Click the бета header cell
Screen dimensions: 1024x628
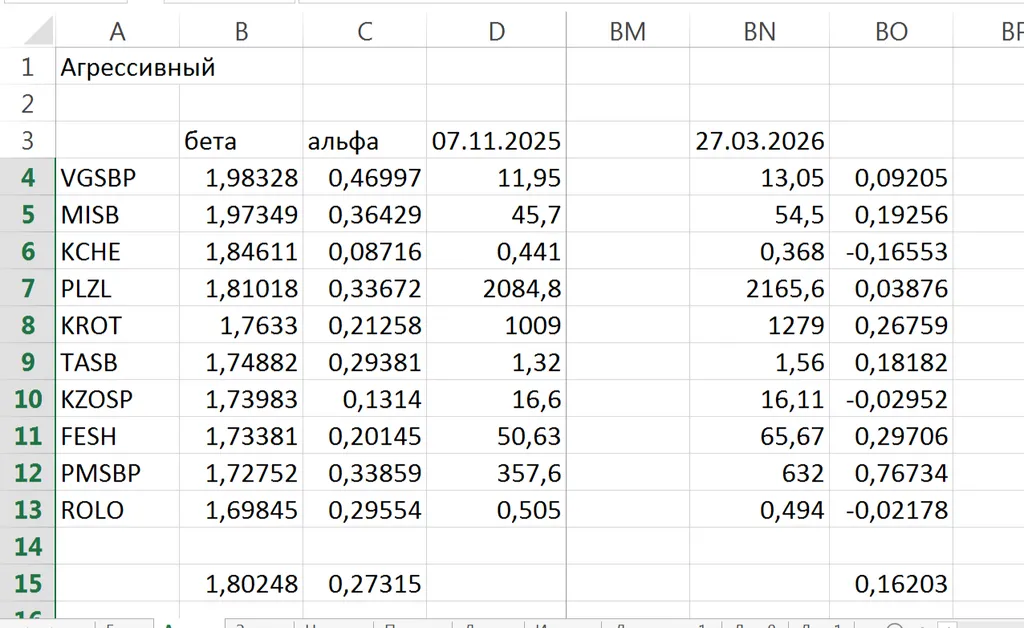point(241,140)
